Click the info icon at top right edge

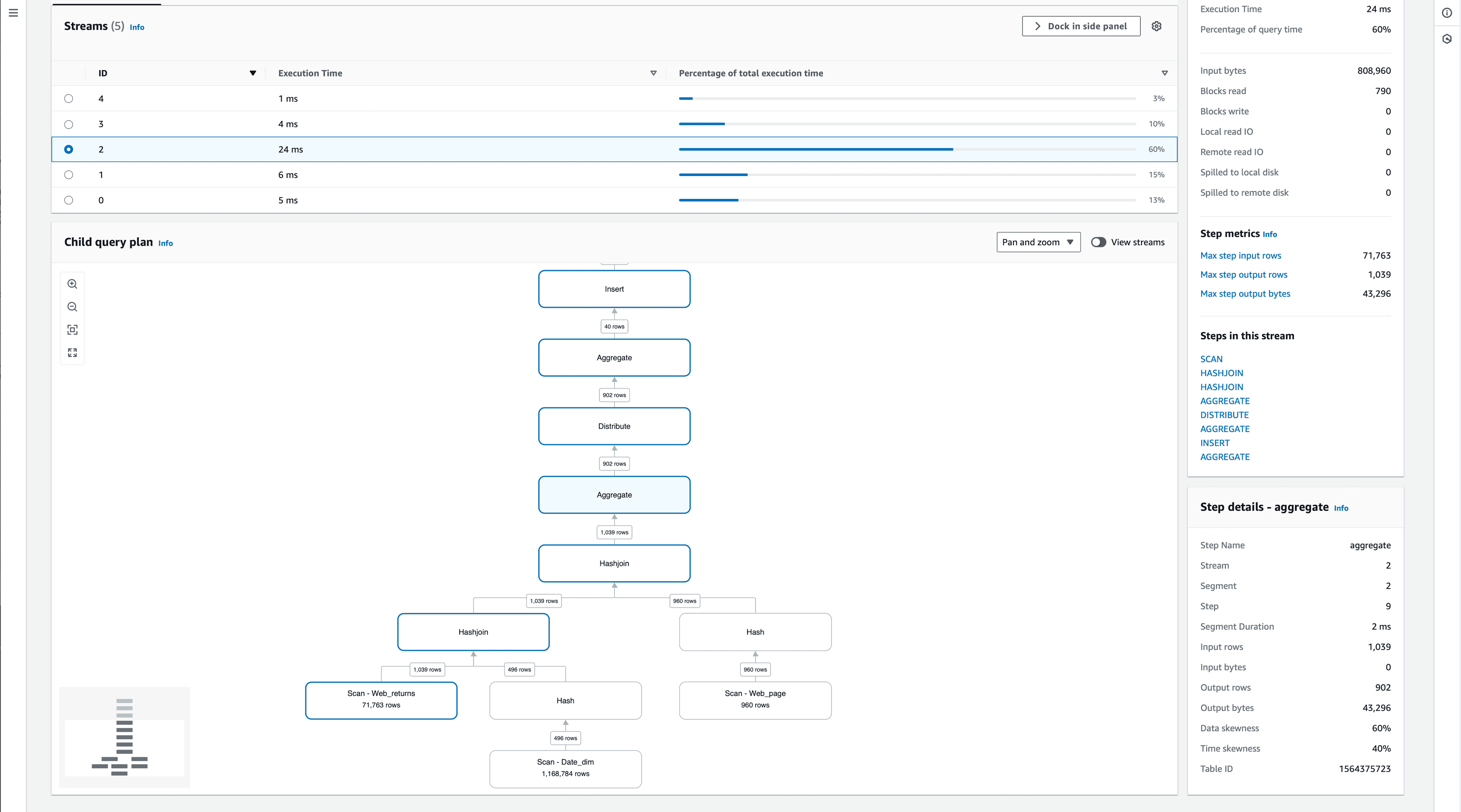[1446, 13]
